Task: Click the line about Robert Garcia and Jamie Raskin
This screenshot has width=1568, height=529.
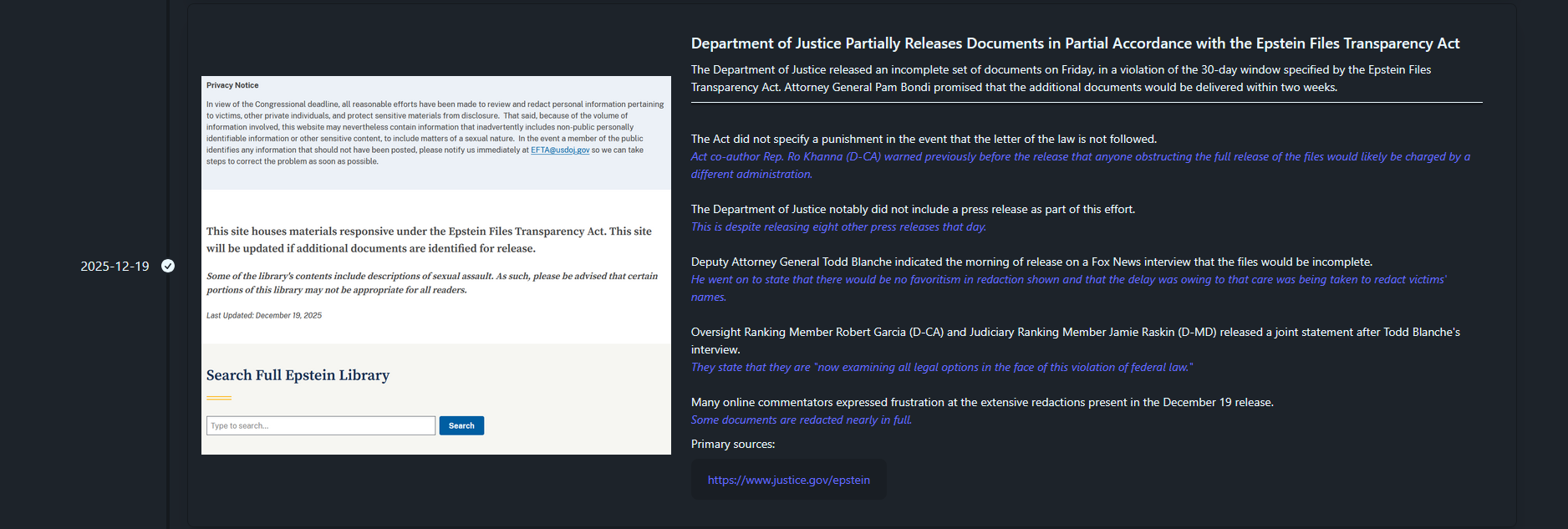Action: point(1076,341)
